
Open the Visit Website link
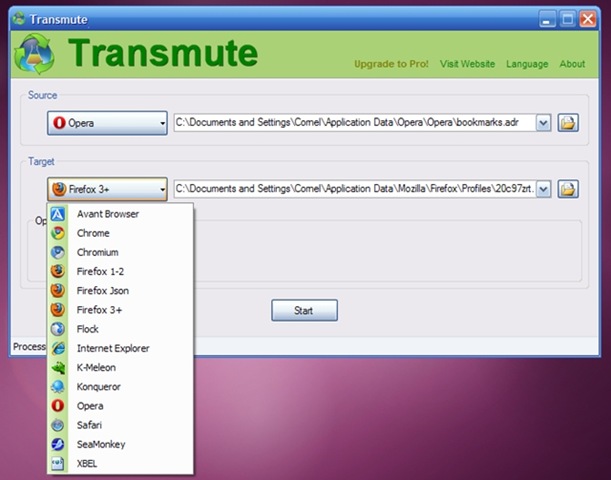467,64
